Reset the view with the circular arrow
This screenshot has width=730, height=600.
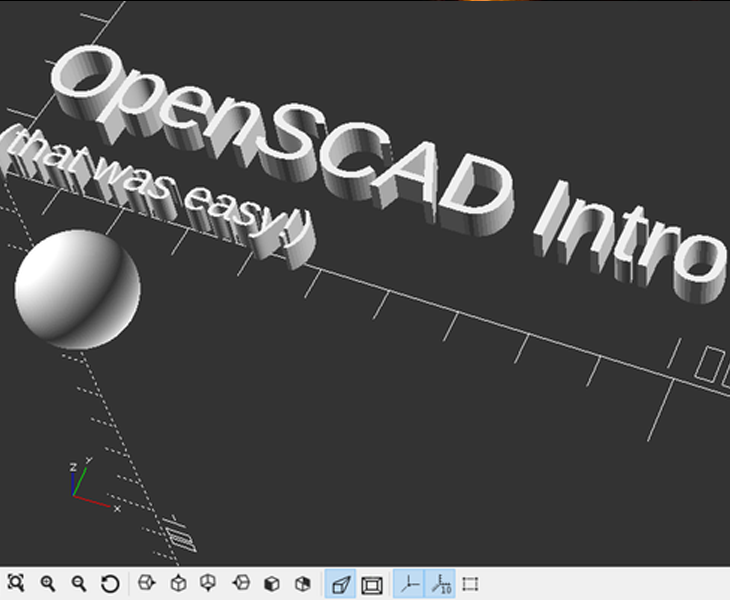110,583
